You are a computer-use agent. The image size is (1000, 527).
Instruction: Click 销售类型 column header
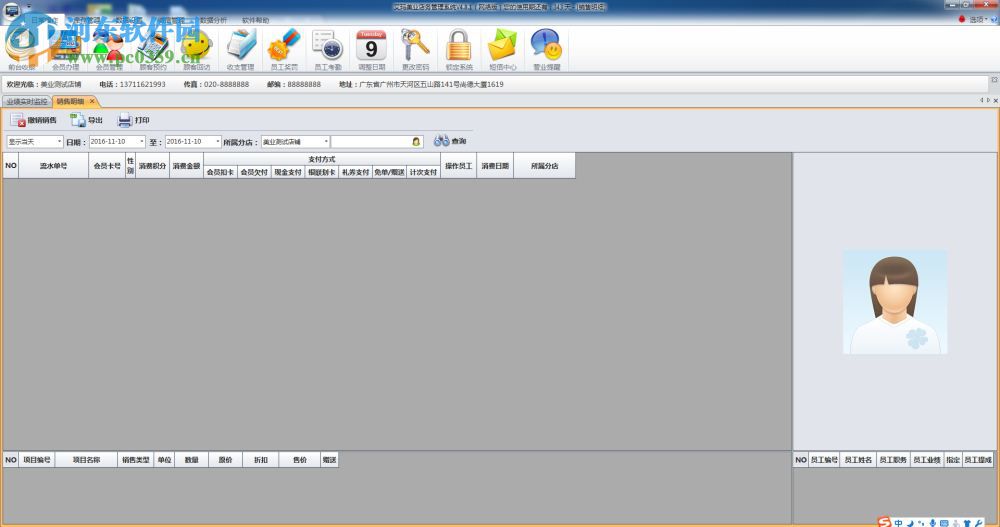(136, 459)
